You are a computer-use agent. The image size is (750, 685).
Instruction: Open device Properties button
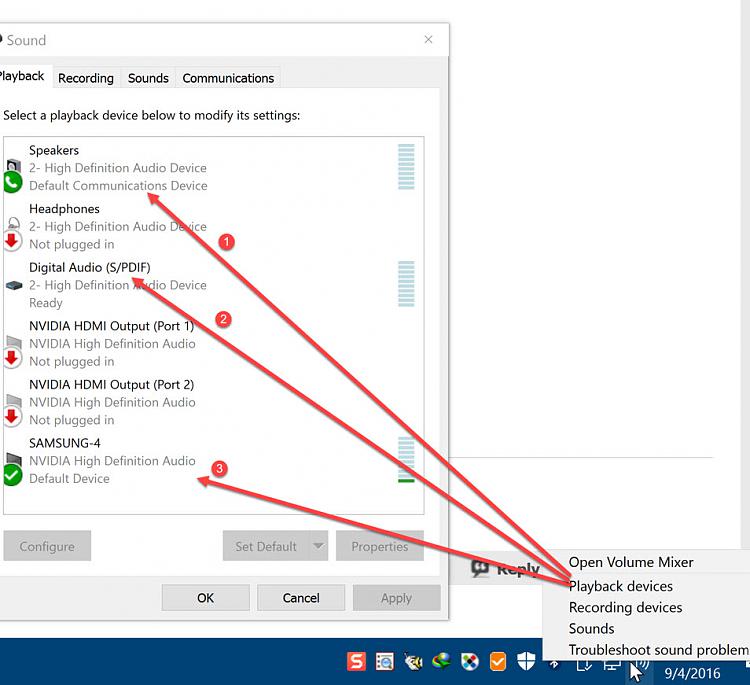pos(380,546)
